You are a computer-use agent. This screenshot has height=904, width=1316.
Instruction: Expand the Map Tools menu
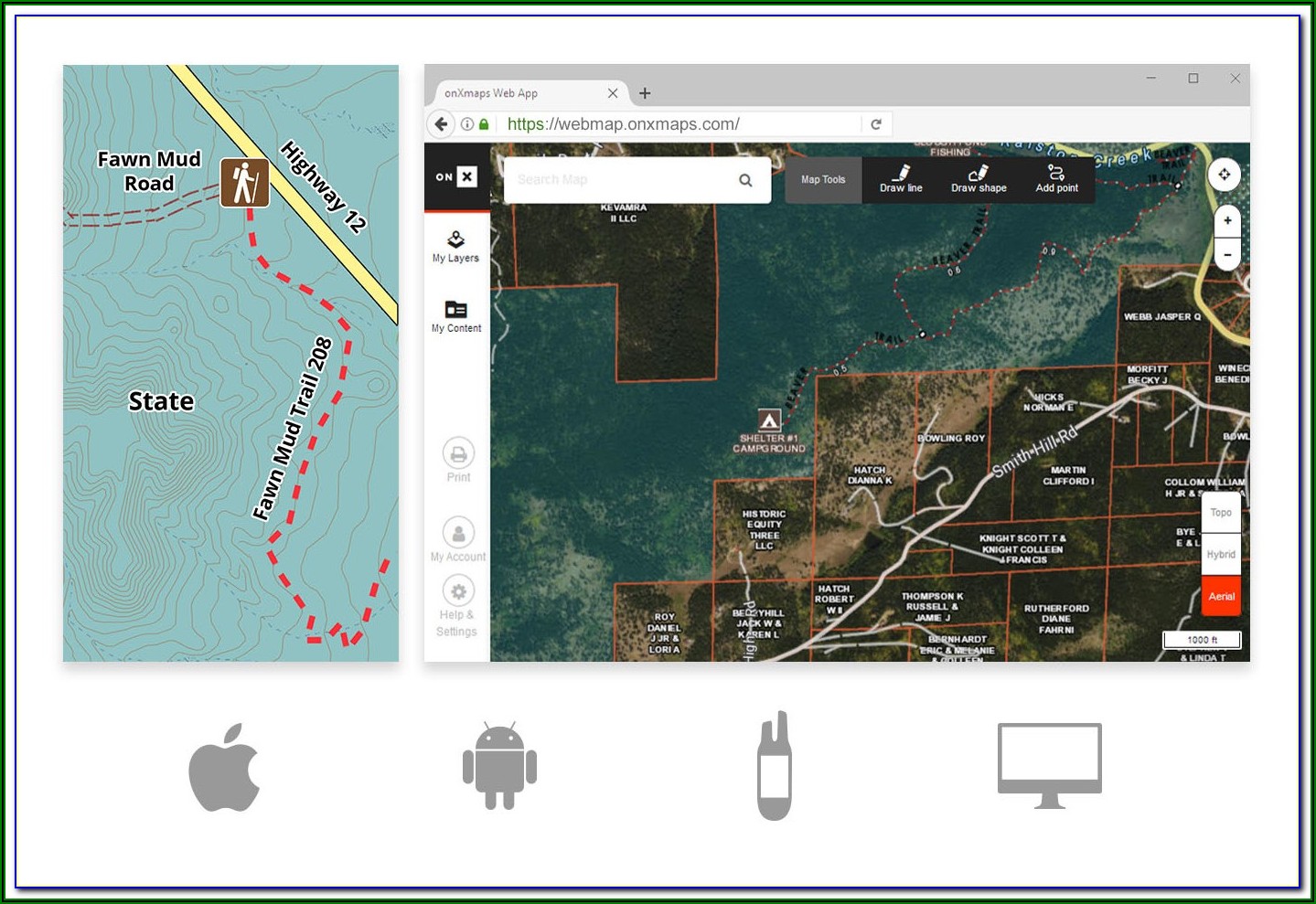pyautogui.click(x=823, y=179)
